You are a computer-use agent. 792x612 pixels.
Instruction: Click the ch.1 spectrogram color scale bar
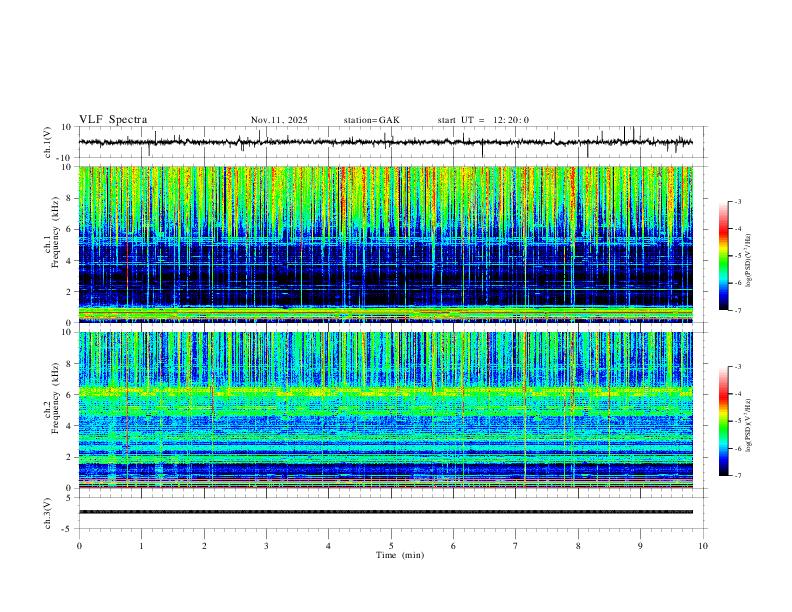723,256
